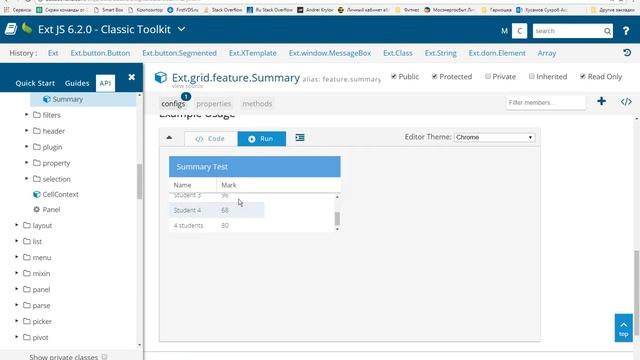640x360 pixels.
Task: Click the M filter button in header
Action: 504,31
